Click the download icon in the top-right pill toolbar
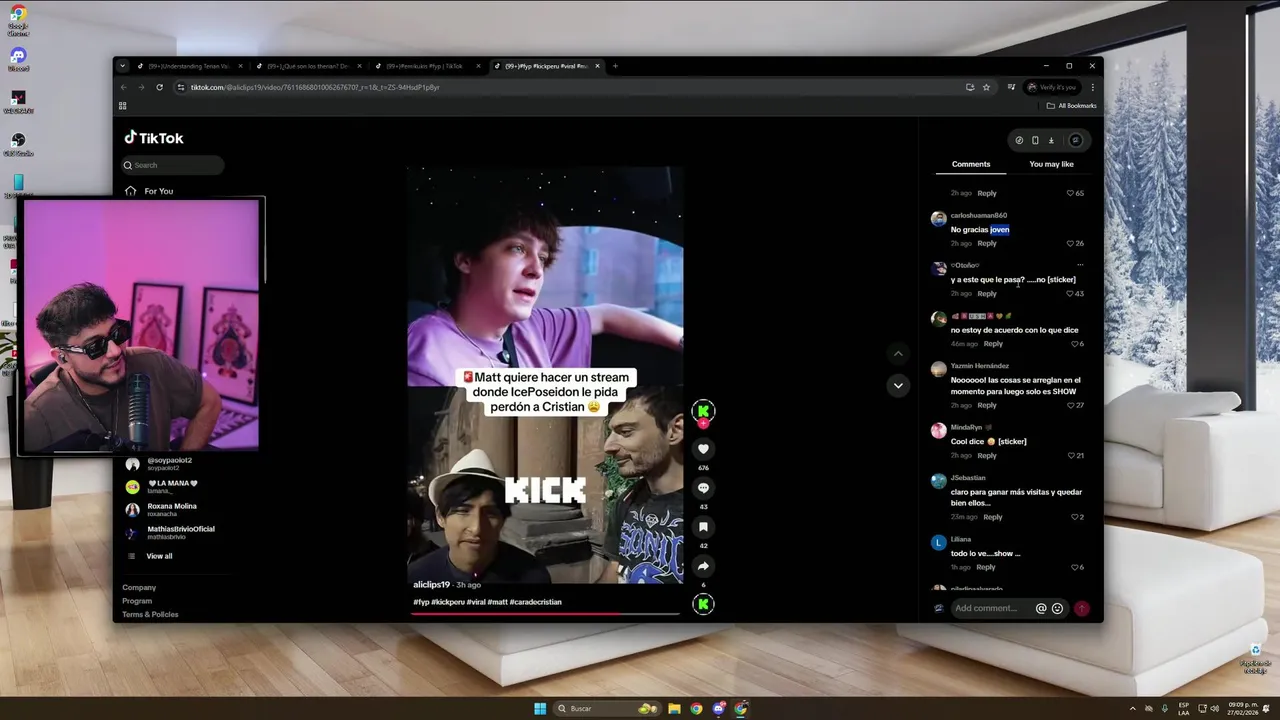Screen dimensions: 1280x720 coord(1051,140)
